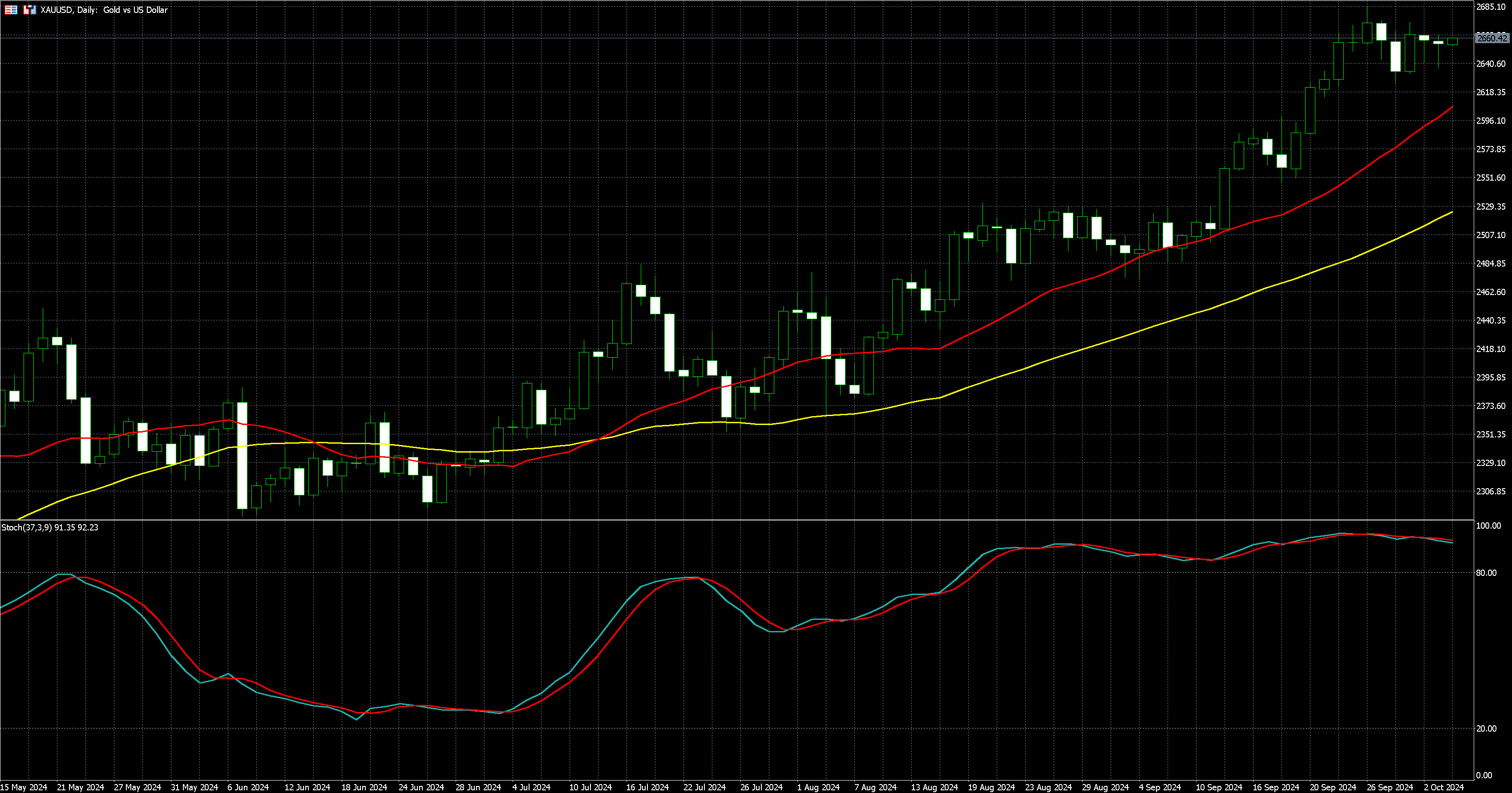Click the last green candlestick on chart
This screenshot has width=1512, height=793.
coord(1453,41)
